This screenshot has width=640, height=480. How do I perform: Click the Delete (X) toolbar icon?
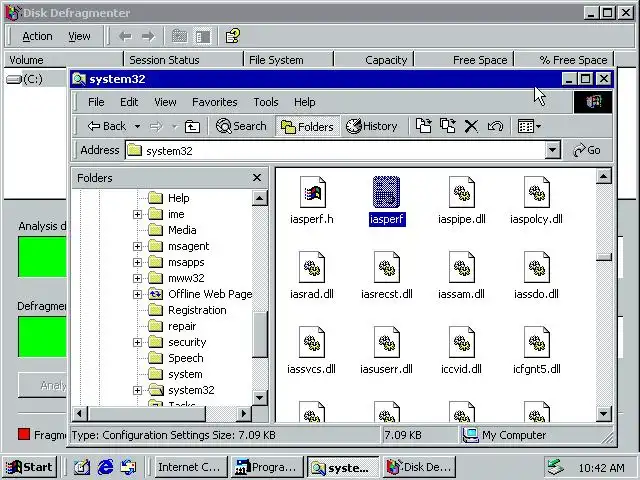[471, 126]
